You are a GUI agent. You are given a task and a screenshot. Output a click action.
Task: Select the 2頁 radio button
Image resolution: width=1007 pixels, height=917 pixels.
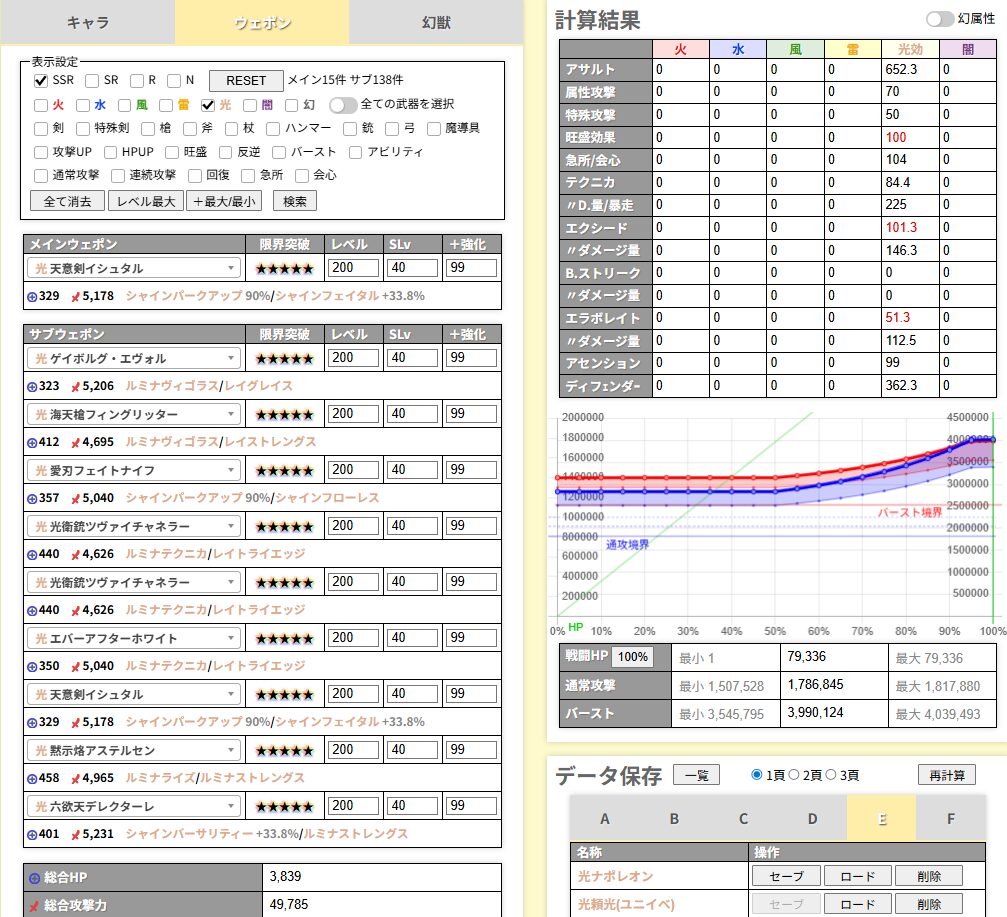click(x=796, y=775)
